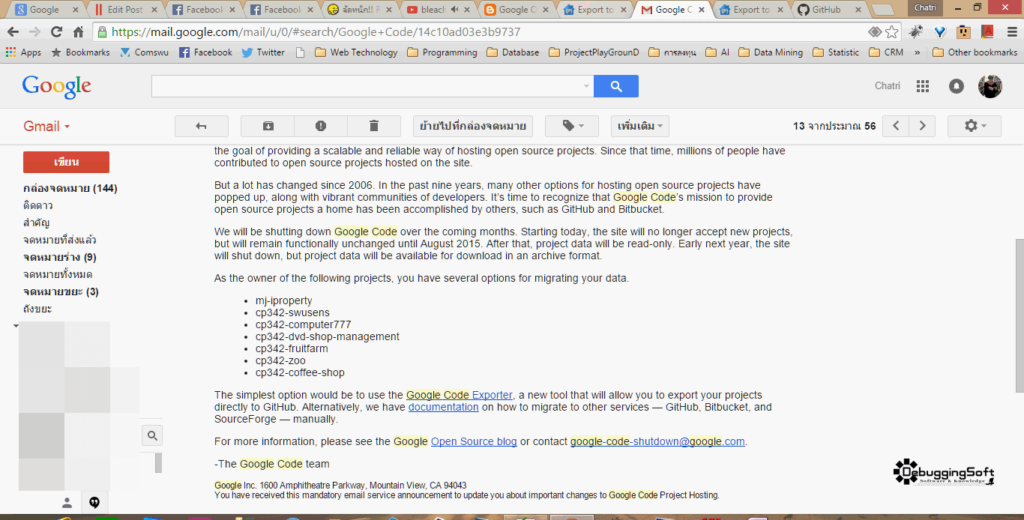
Task: Open the Hangouts chat bubble icon
Action: tap(95, 502)
